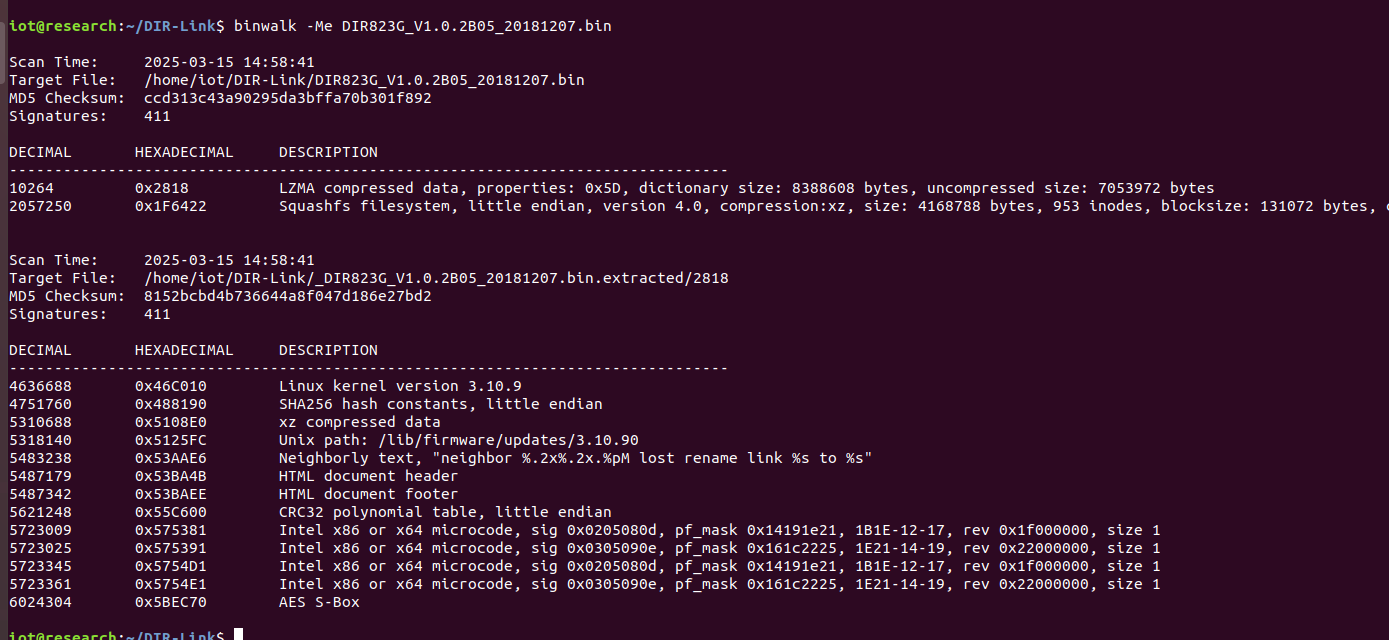The width and height of the screenshot is (1389, 640).
Task: Click the second MD5 checksum 8152bcbd4b736644a8f047d186e27bd2
Action: [x=288, y=296]
